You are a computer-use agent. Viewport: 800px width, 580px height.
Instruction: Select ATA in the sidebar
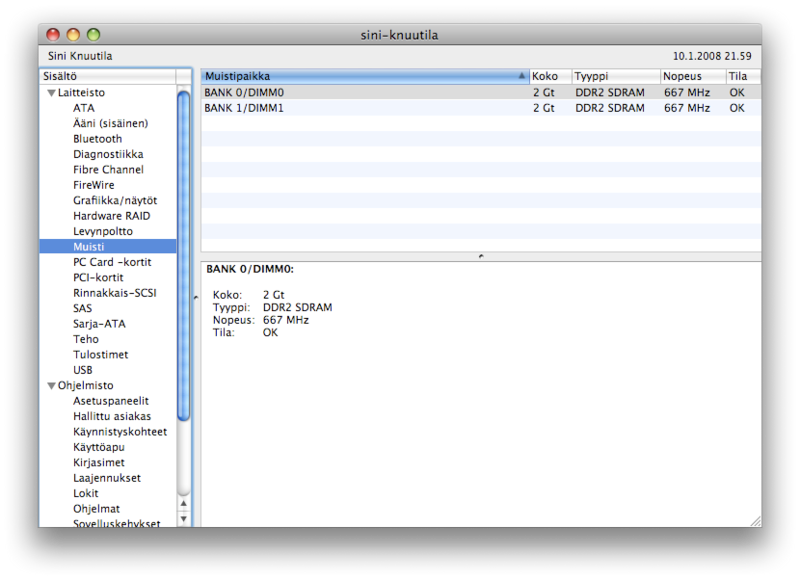click(84, 108)
